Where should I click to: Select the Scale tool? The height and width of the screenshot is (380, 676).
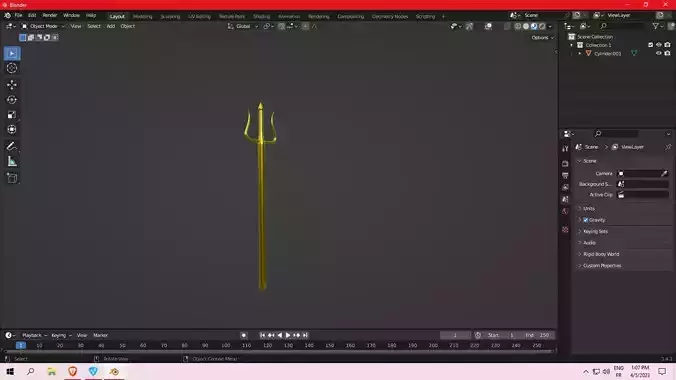[12, 115]
